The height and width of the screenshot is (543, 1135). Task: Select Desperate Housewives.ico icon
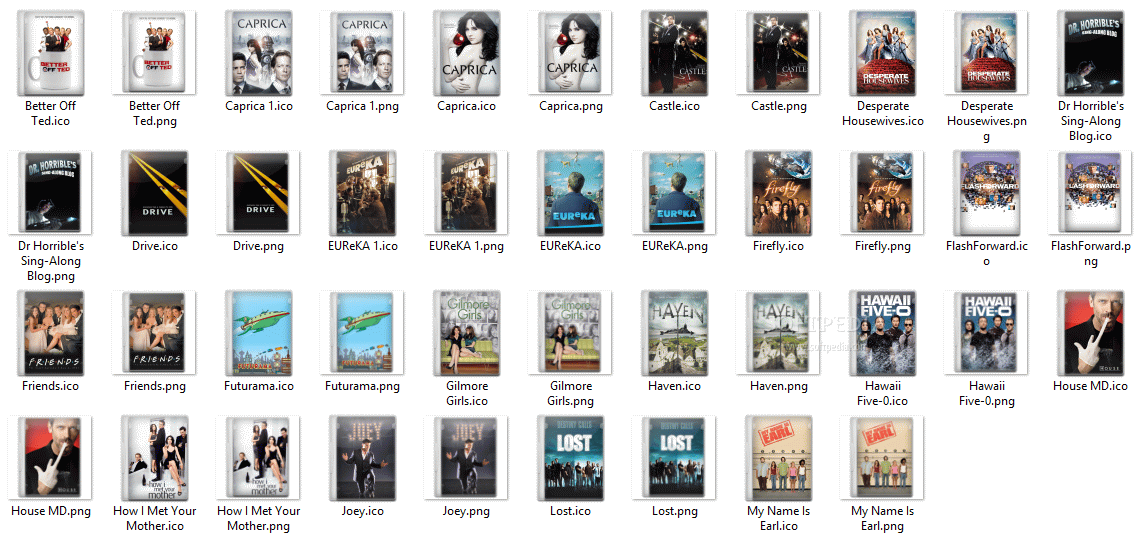tap(884, 52)
